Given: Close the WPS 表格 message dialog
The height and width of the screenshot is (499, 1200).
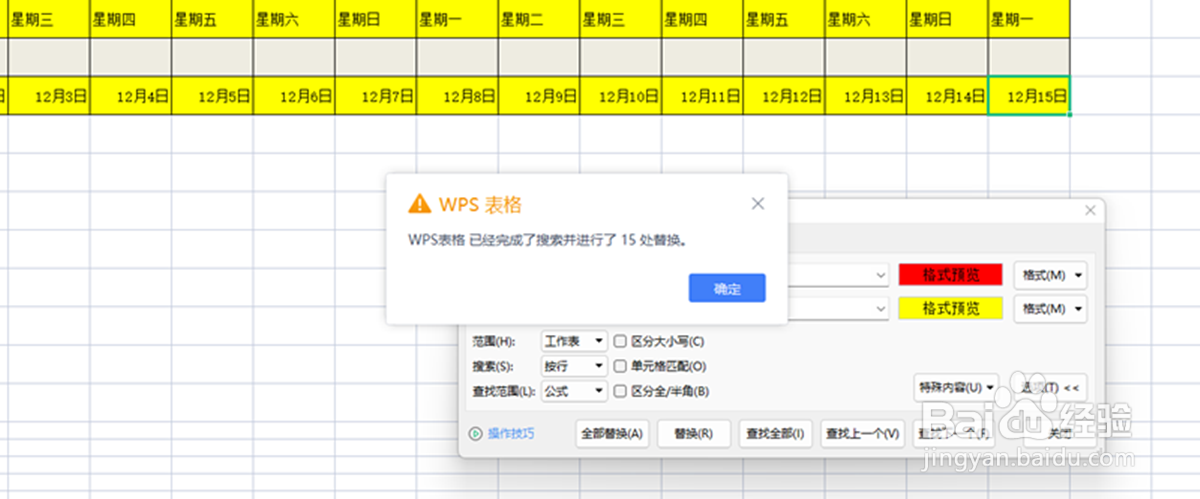Looking at the screenshot, I should tap(758, 204).
